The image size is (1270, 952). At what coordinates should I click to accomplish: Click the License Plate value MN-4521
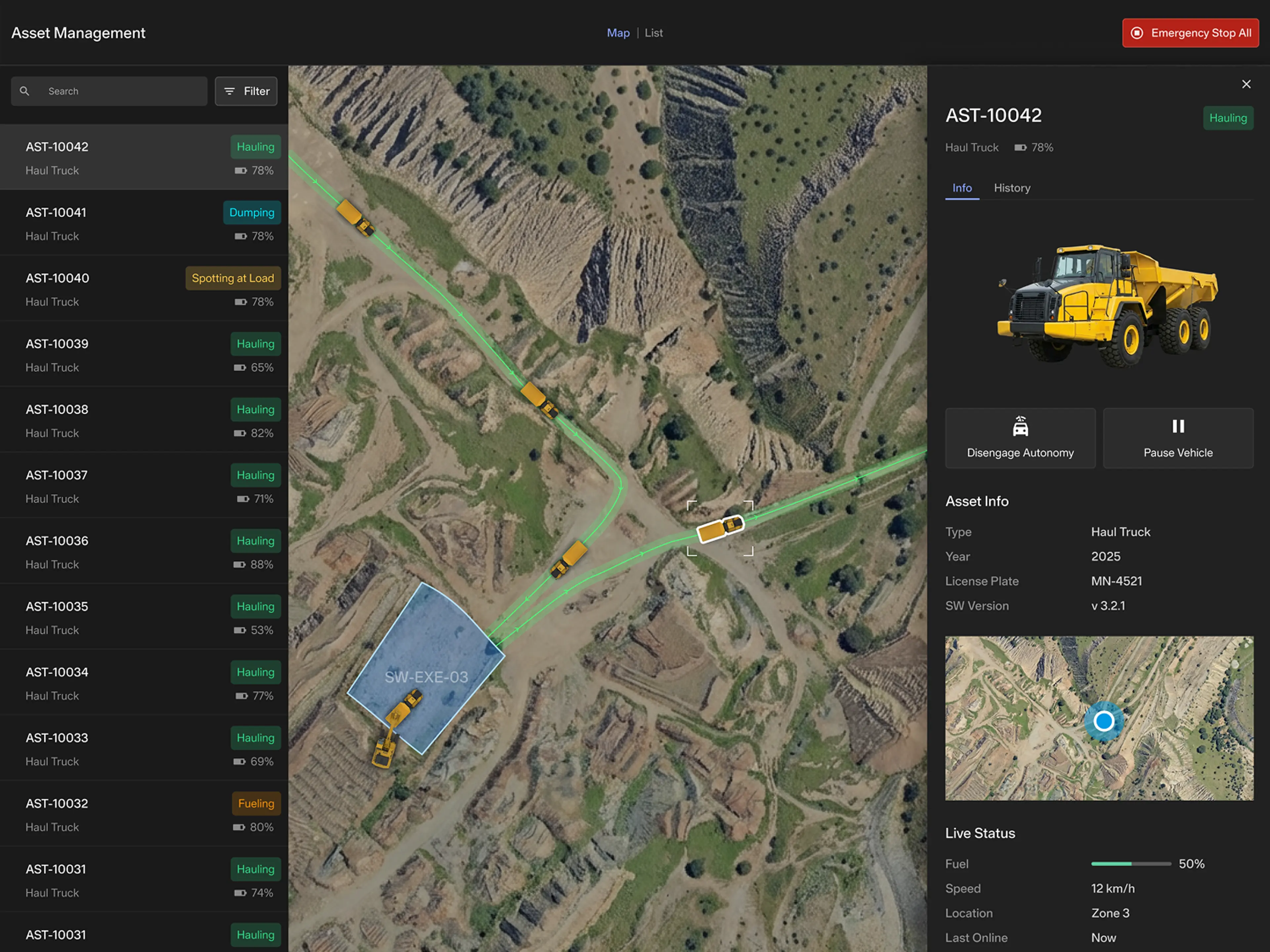point(1116,581)
